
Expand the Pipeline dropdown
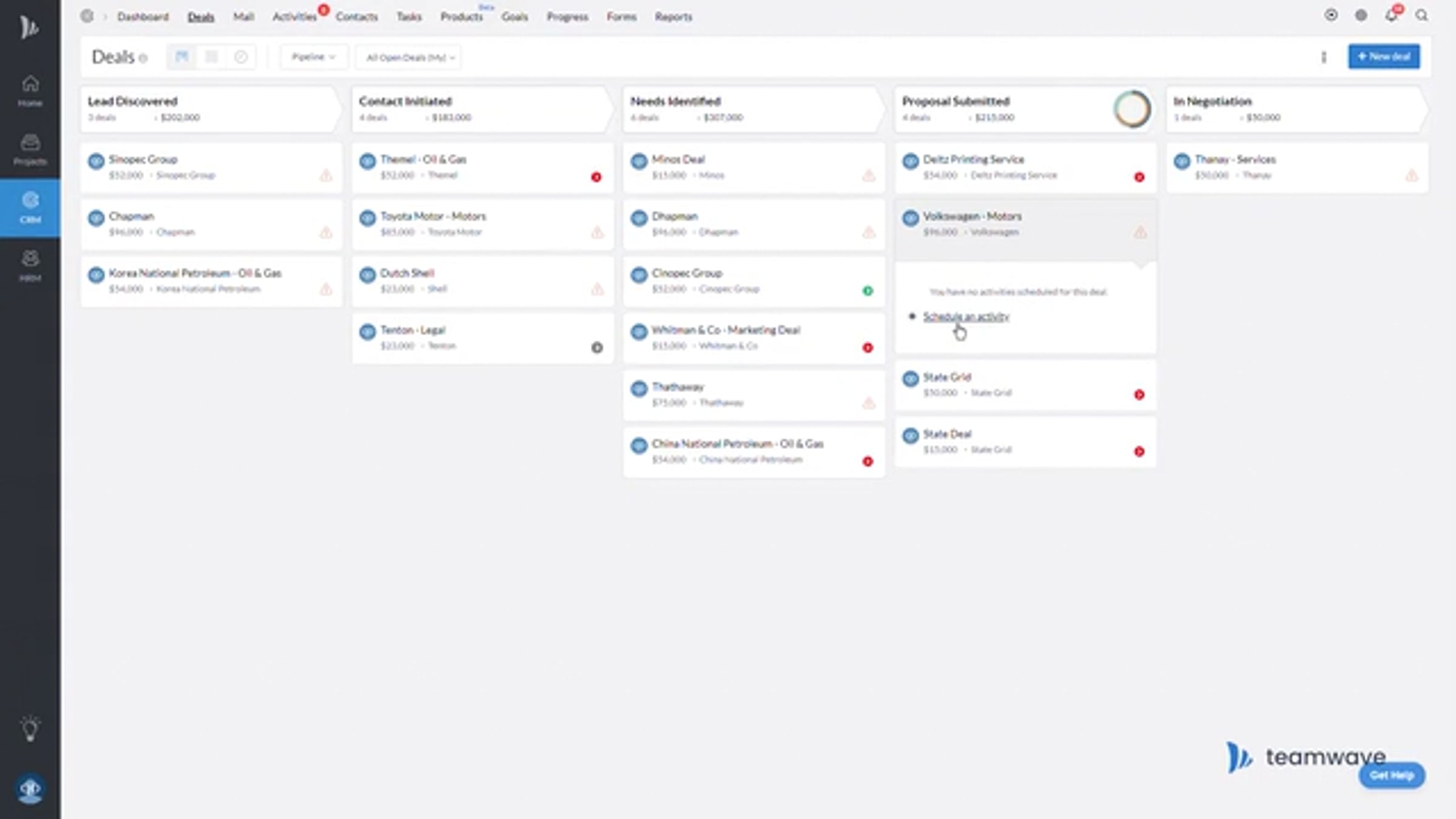[x=314, y=57]
